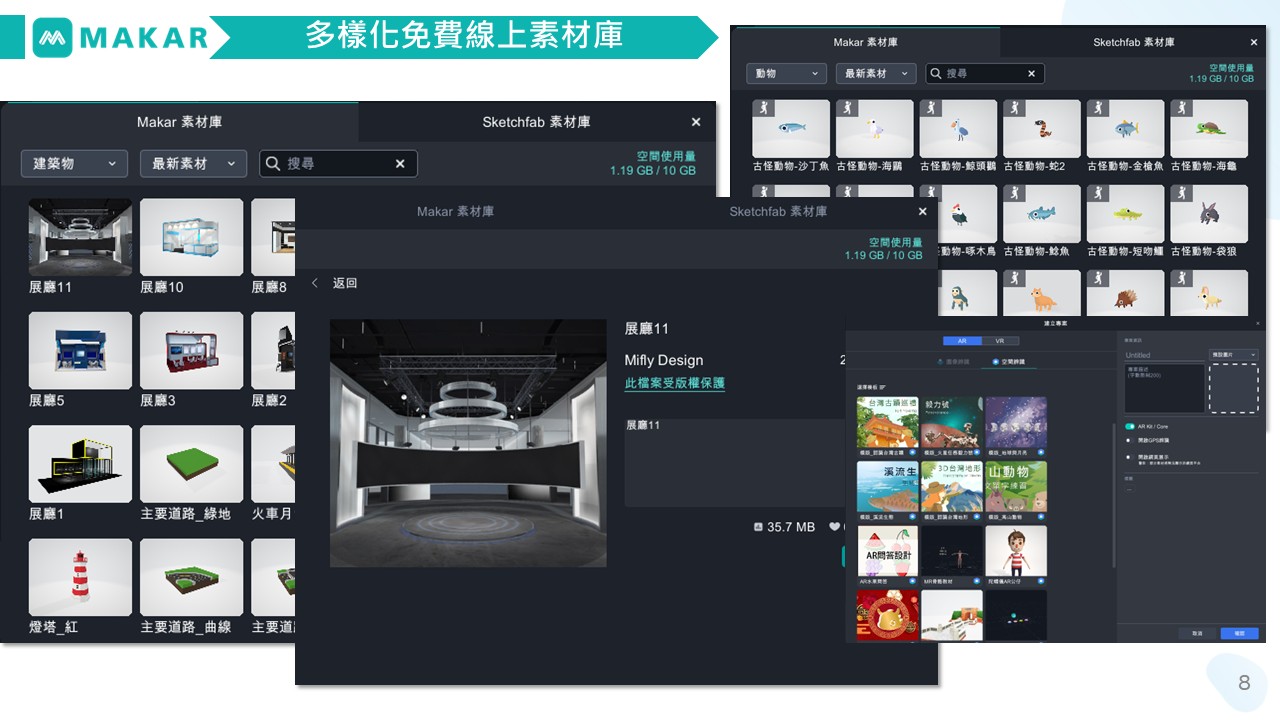Click the 取消 button in project dialog

(1197, 634)
